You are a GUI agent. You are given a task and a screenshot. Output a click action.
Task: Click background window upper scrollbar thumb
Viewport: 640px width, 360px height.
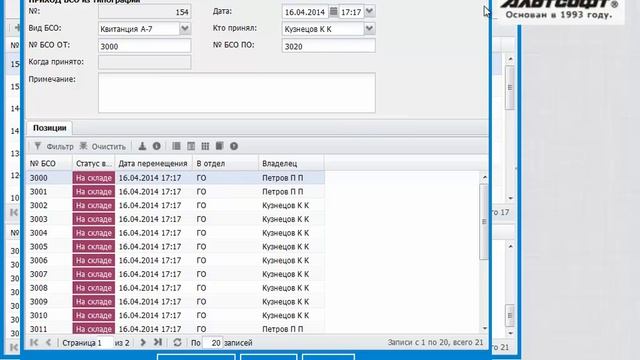pyautogui.click(x=510, y=87)
